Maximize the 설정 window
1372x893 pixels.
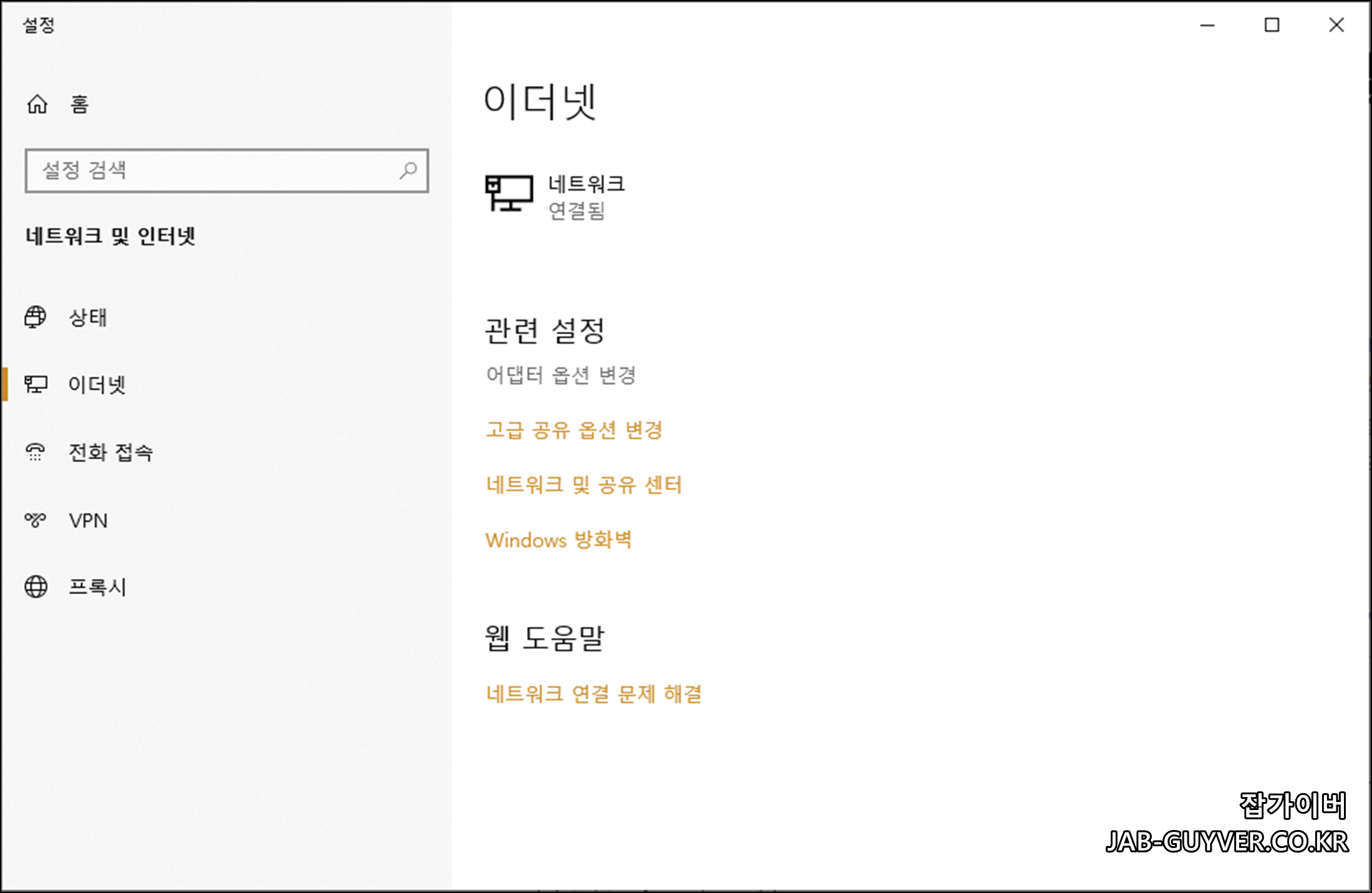coord(1272,25)
